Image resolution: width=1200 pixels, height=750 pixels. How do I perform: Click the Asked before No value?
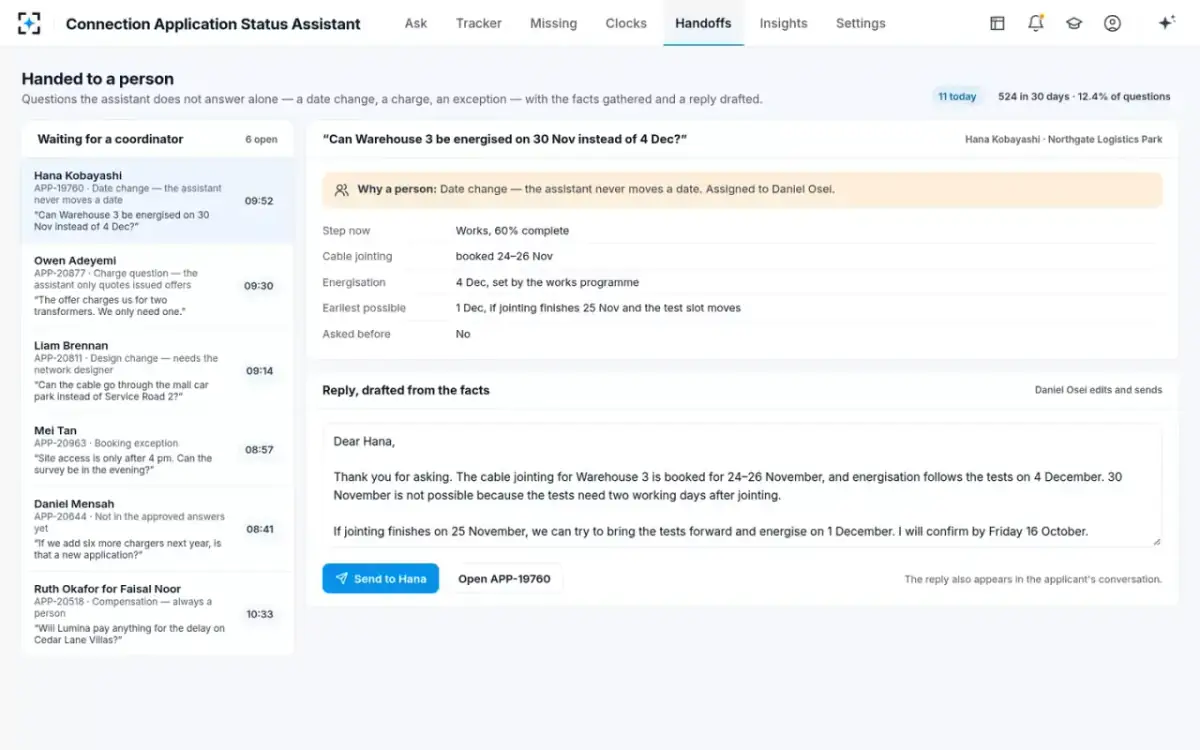pyautogui.click(x=463, y=335)
